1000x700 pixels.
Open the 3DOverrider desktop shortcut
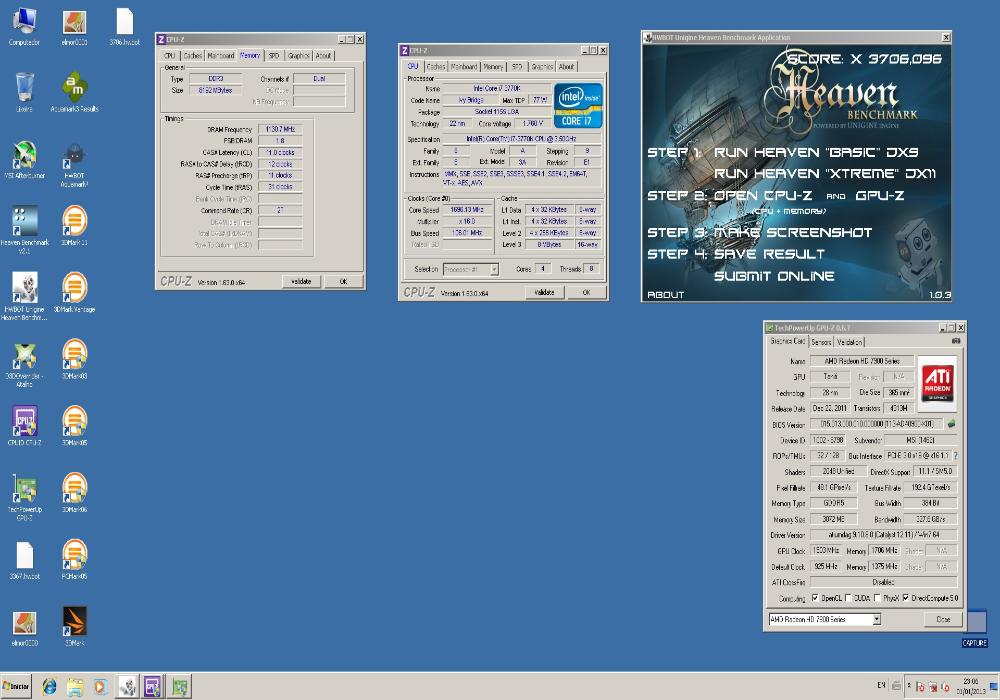[24, 363]
